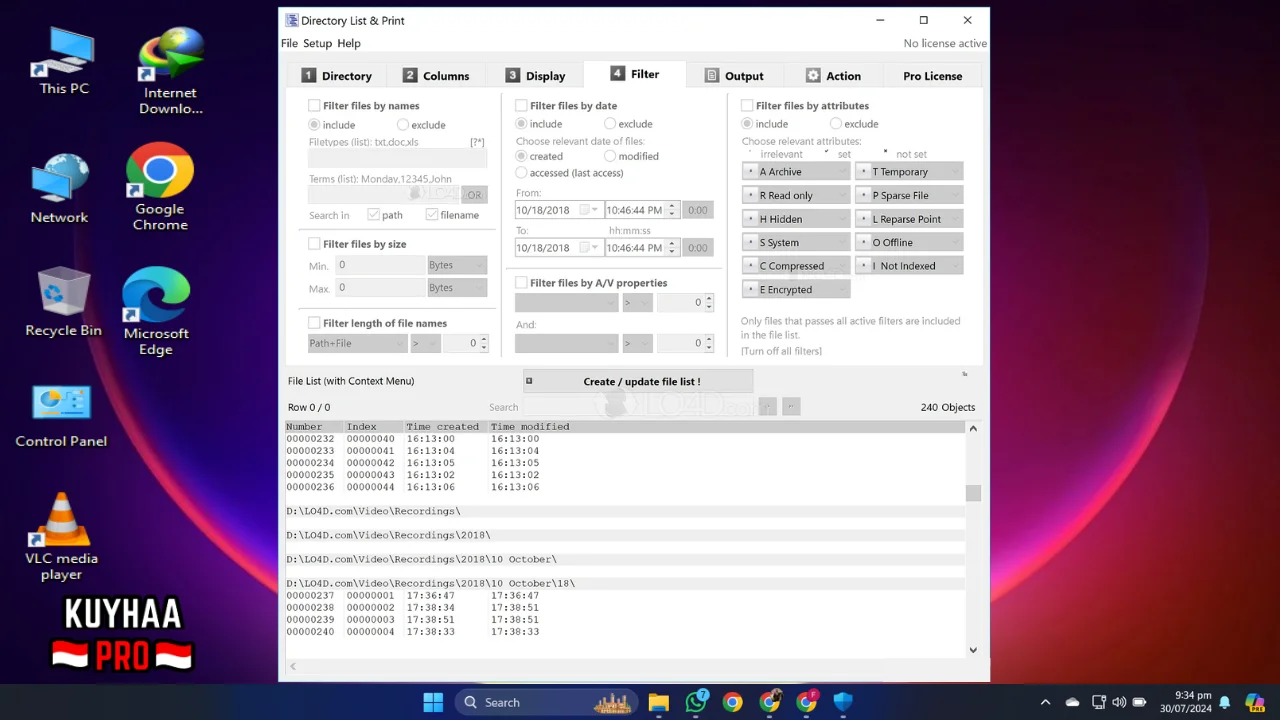Open File Explorer from taskbar
The image size is (1280, 720).
point(658,702)
